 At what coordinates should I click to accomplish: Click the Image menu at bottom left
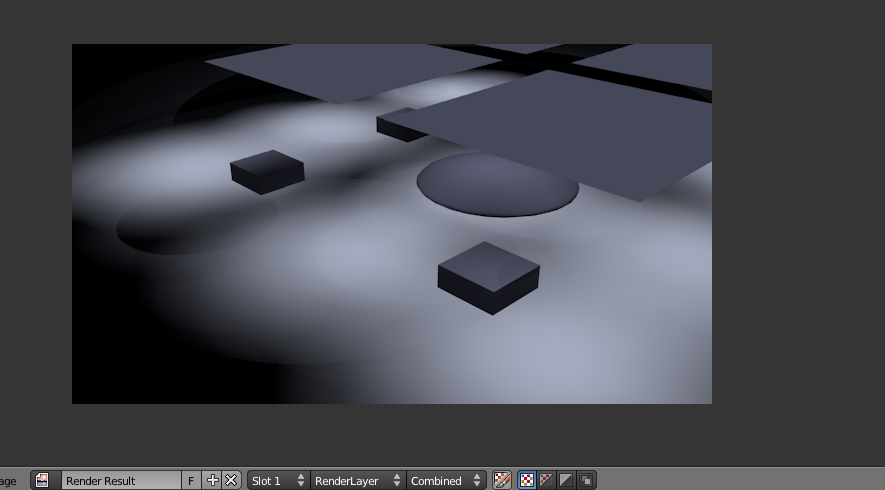tap(8, 481)
